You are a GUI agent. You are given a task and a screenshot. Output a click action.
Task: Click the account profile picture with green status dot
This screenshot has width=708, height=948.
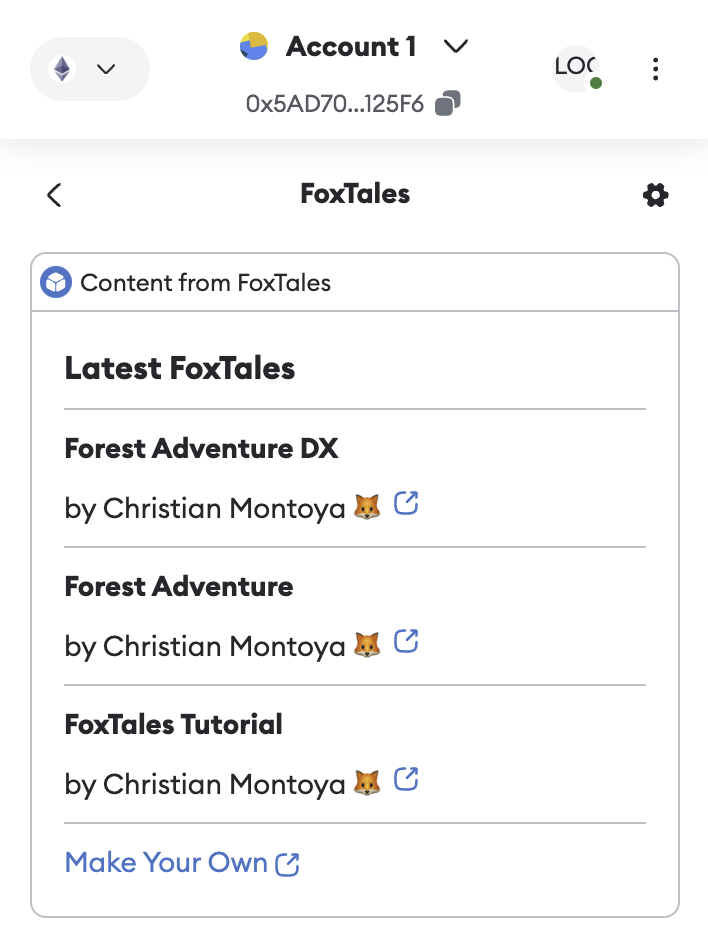(x=577, y=69)
